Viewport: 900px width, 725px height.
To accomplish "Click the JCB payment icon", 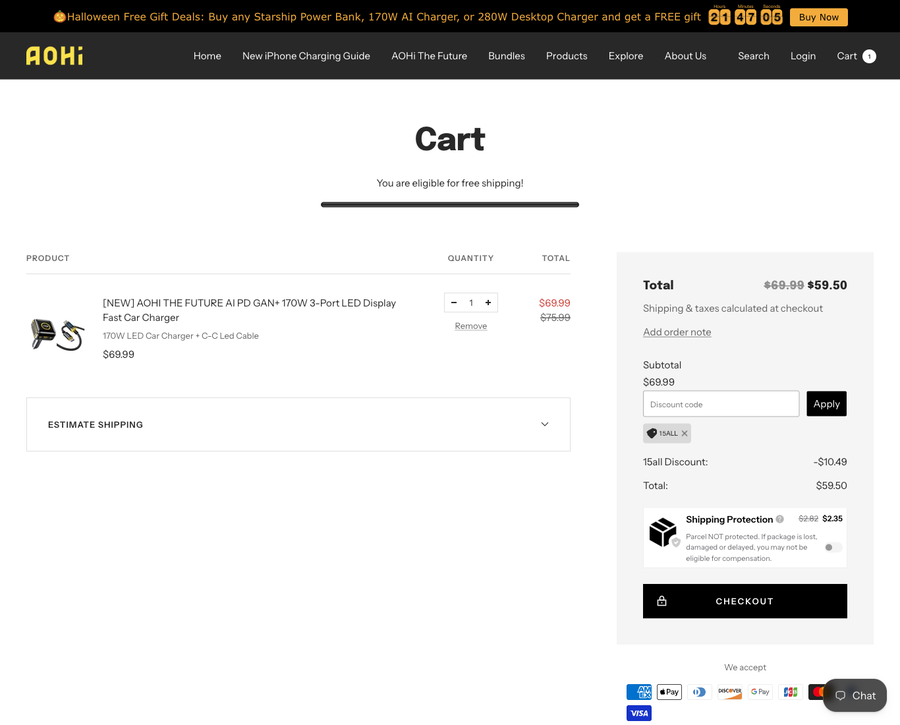I will coord(790,692).
